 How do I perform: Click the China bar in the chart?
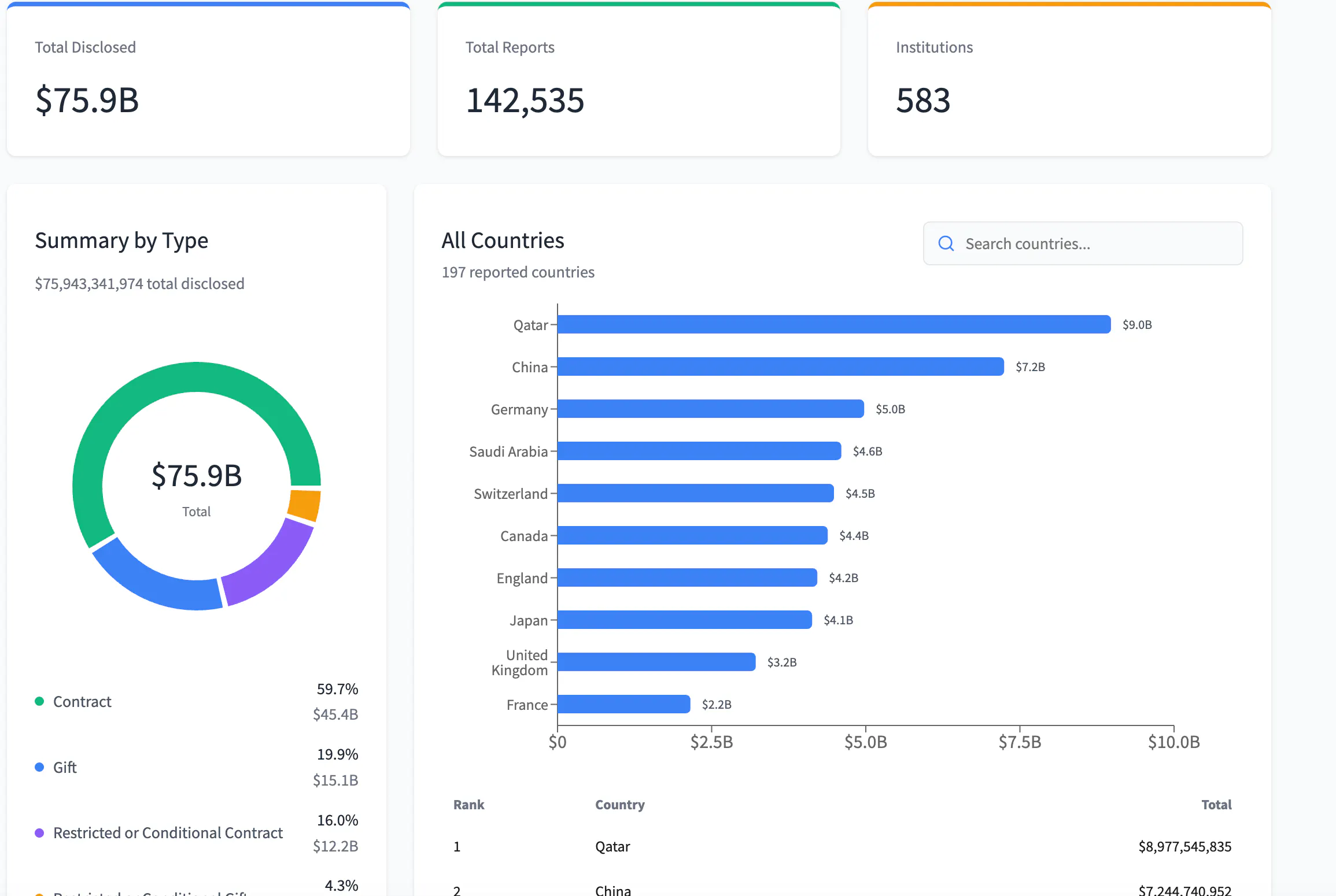tap(781, 366)
